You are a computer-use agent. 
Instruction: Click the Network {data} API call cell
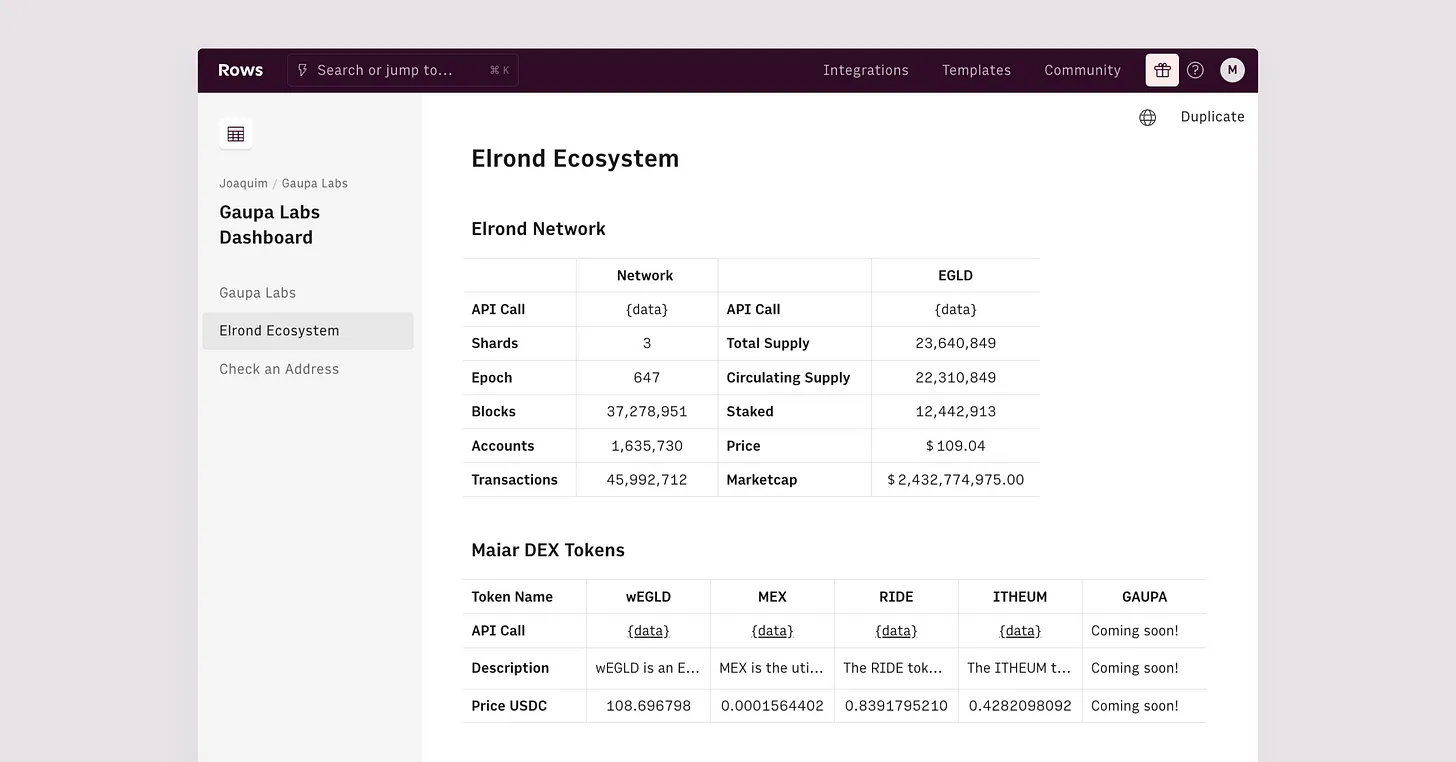coord(647,310)
